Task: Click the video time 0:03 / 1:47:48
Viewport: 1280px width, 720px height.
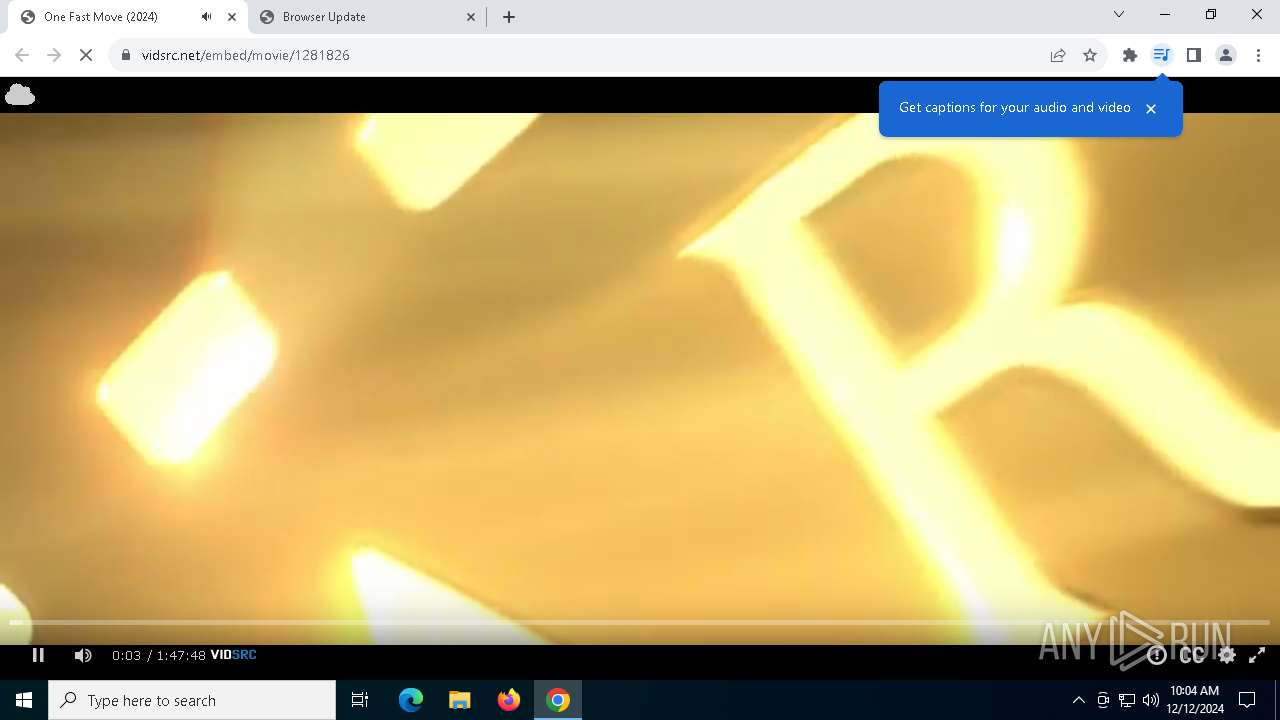Action: (x=159, y=655)
